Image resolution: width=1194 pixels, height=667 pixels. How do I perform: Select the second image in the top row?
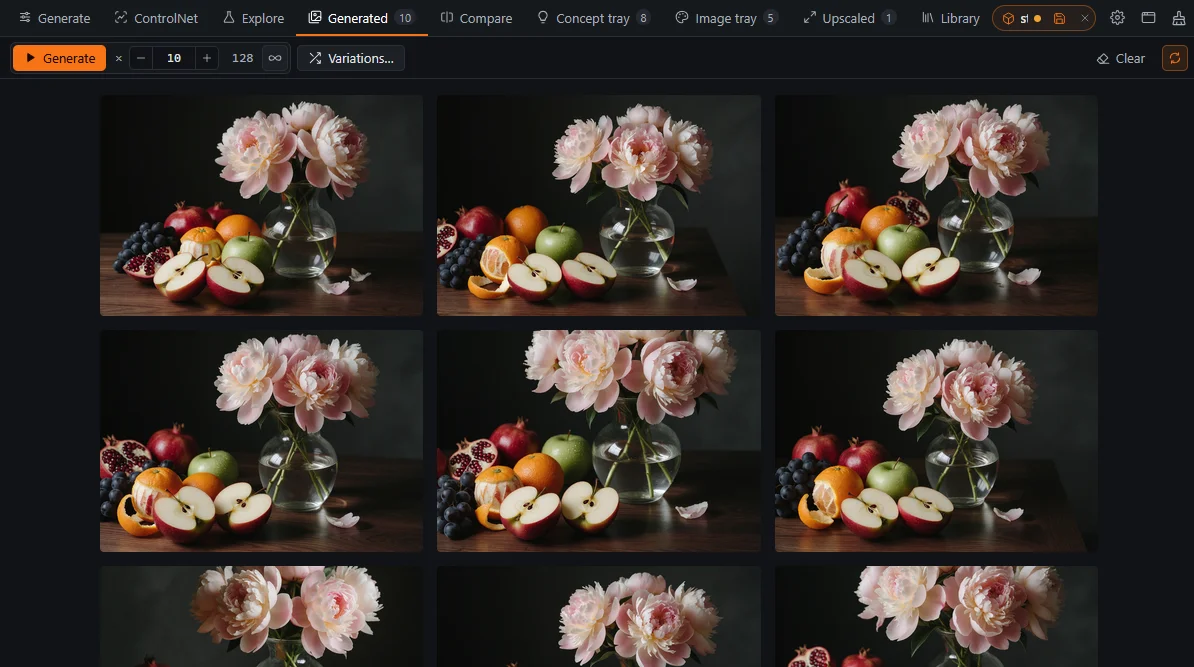[599, 205]
